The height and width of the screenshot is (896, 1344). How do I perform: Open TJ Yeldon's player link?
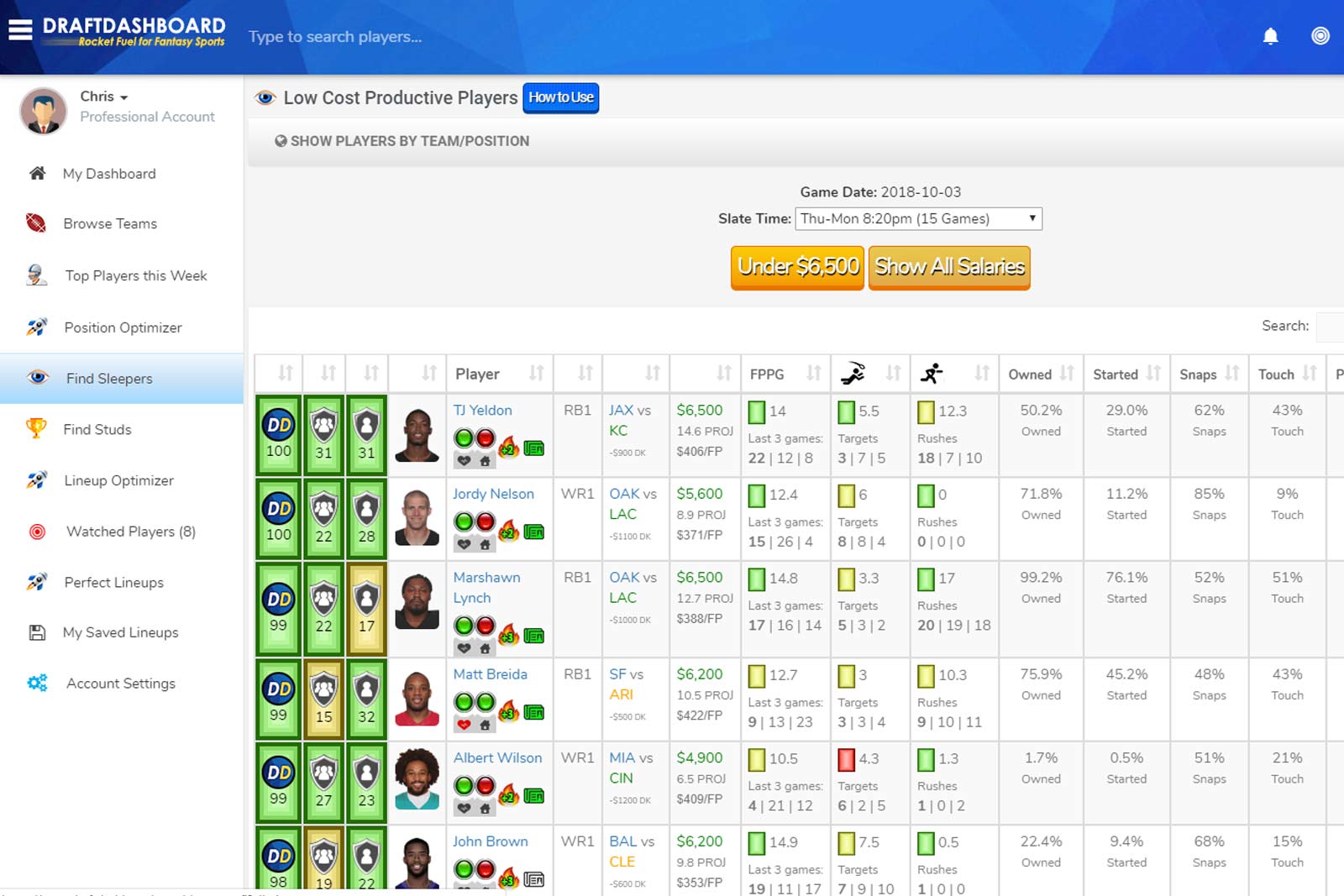pyautogui.click(x=482, y=410)
